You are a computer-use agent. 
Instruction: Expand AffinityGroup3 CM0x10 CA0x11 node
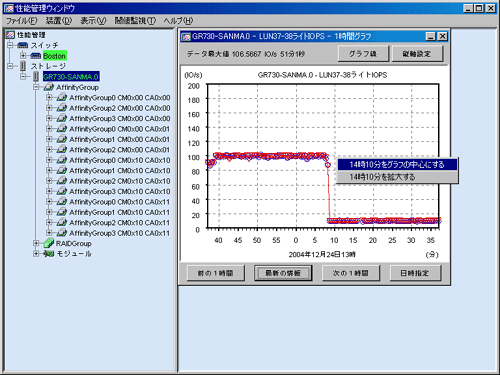click(49, 233)
